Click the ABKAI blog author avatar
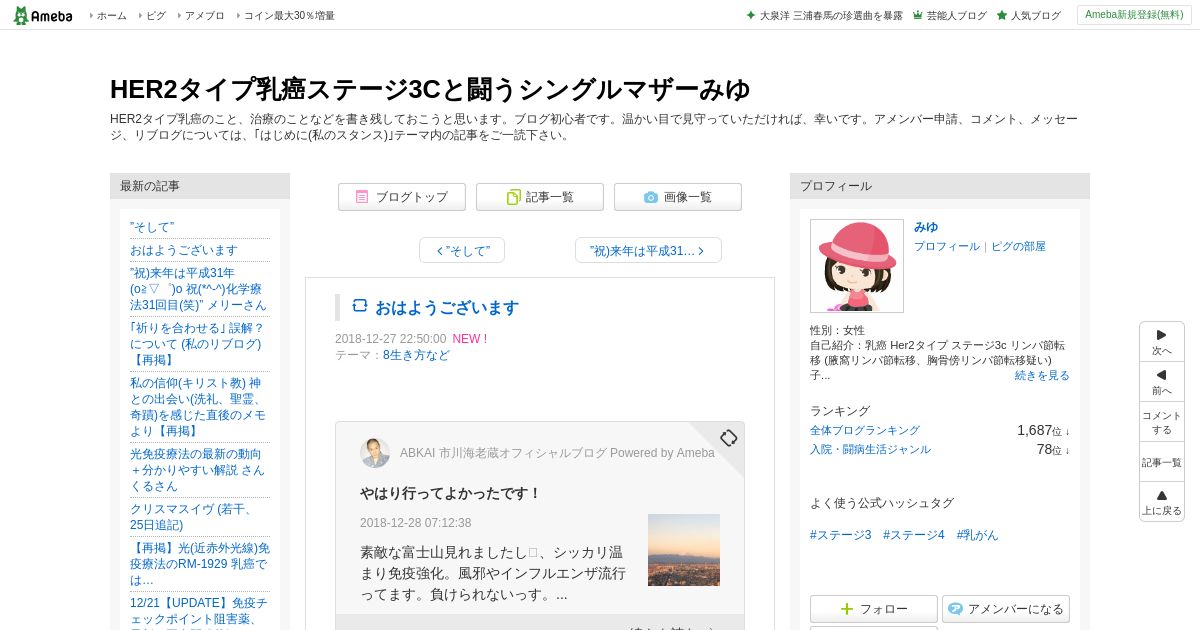 (x=375, y=453)
